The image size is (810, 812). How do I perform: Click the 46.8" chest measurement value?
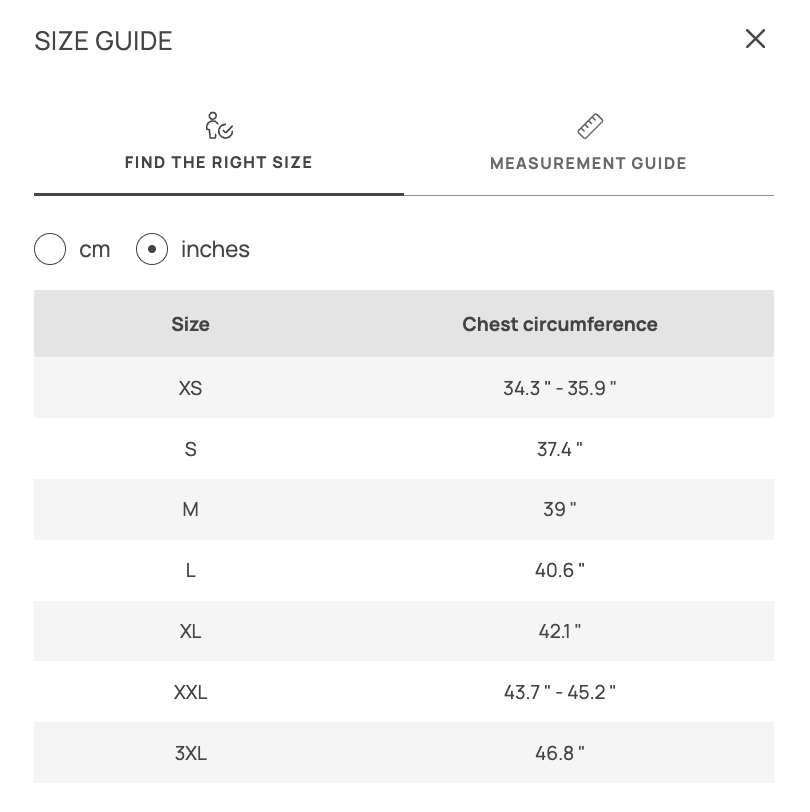click(560, 753)
